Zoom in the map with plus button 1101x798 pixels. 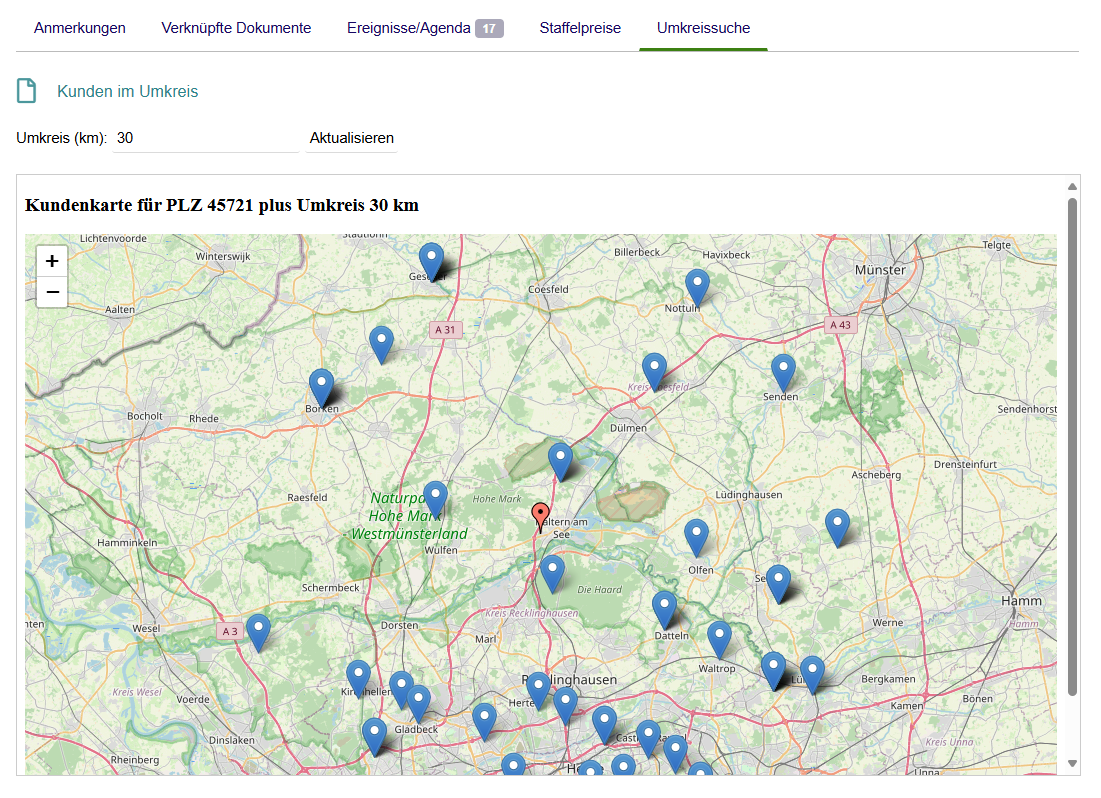[52, 261]
